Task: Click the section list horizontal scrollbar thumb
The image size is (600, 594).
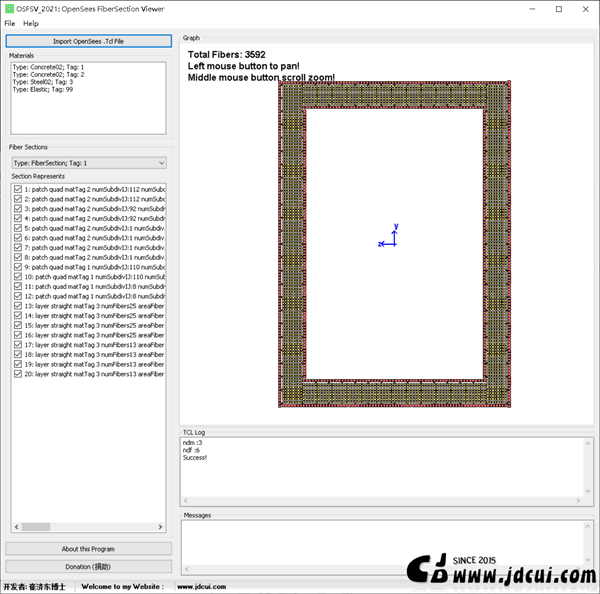Action: [36, 527]
